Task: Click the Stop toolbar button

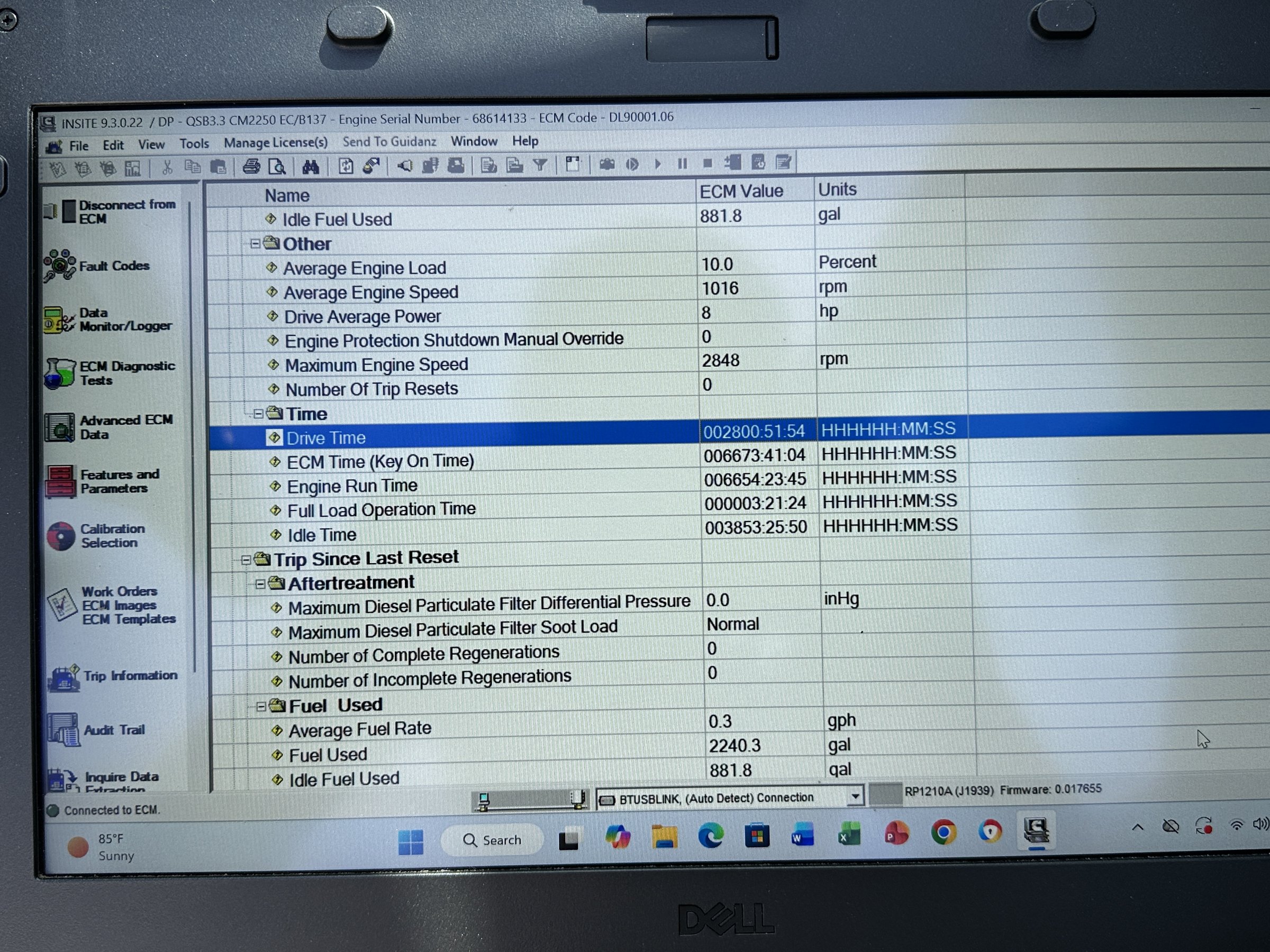Action: (x=707, y=163)
